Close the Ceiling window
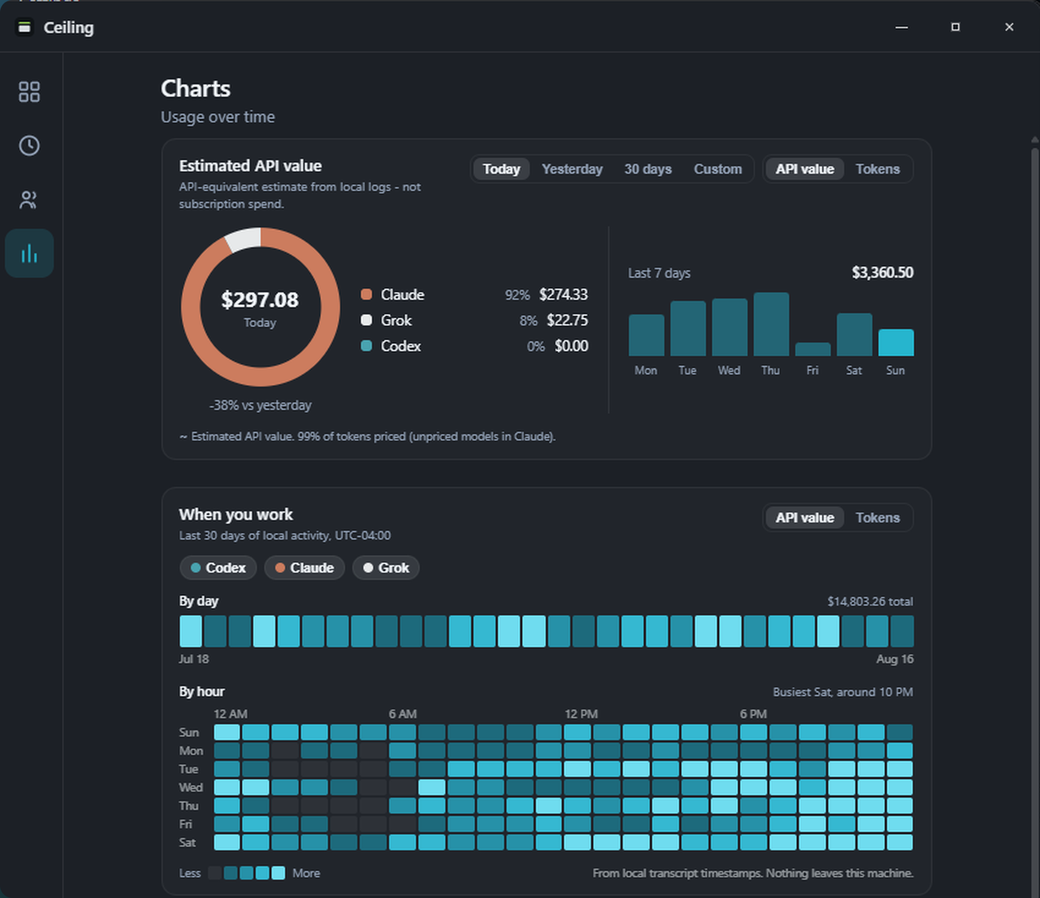 [x=1009, y=27]
